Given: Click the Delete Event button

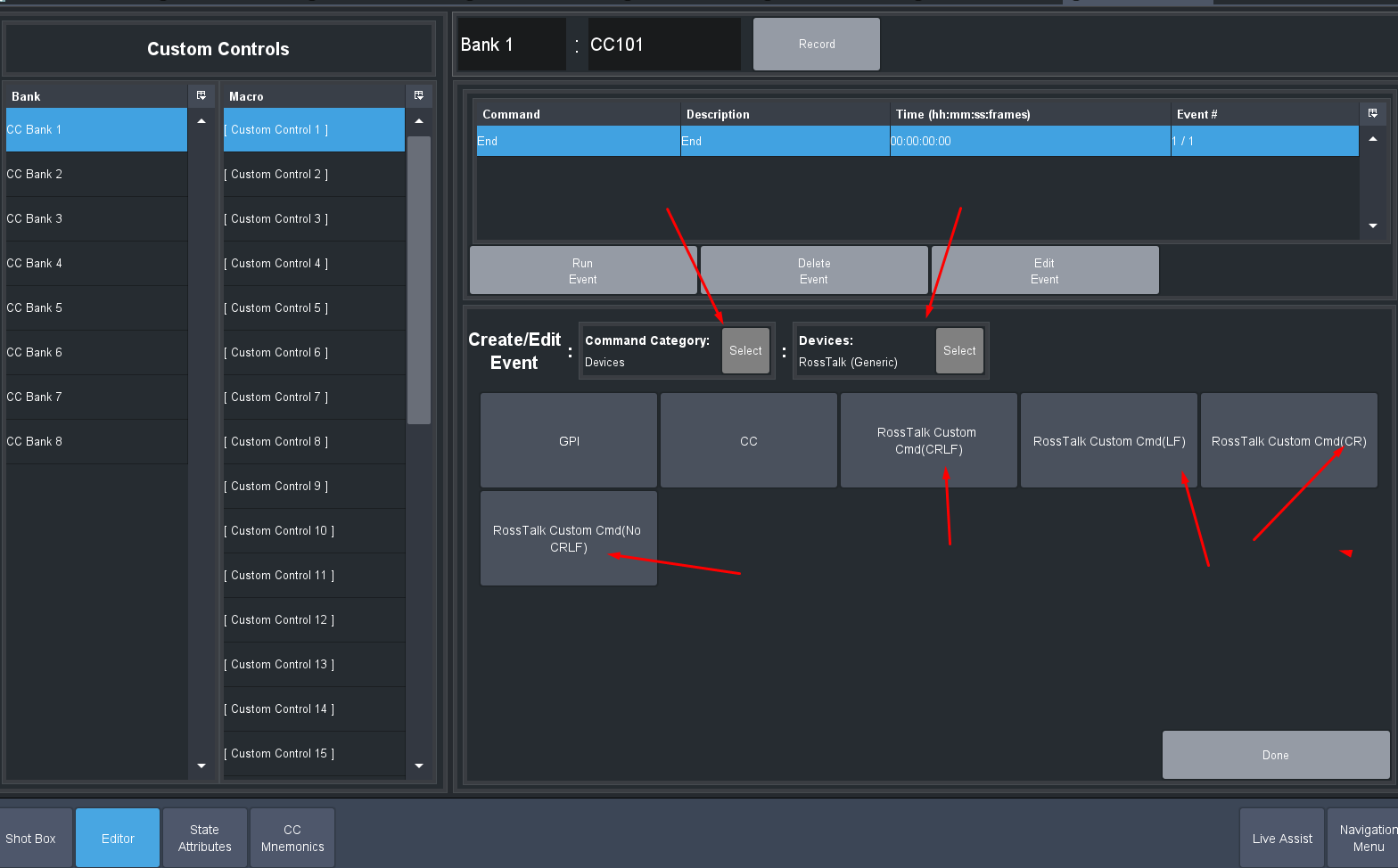Looking at the screenshot, I should coord(814,271).
